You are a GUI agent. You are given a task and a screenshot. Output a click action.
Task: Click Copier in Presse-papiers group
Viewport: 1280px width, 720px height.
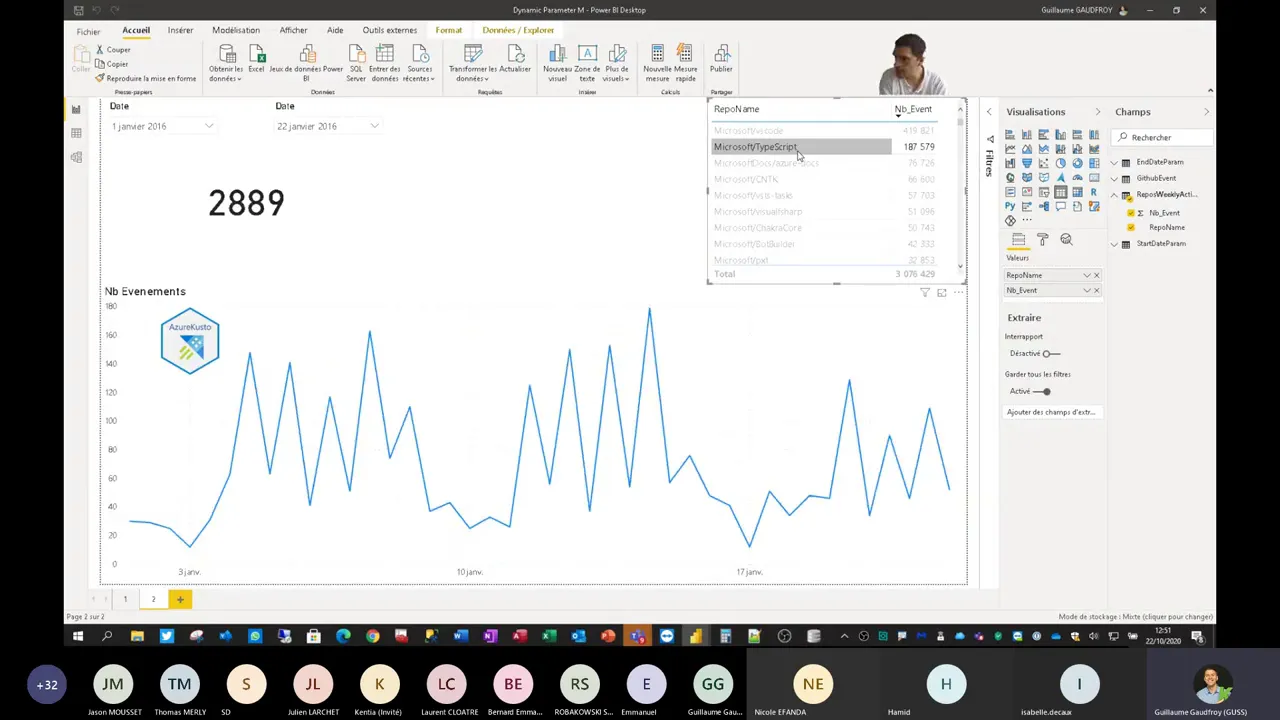pyautogui.click(x=112, y=64)
